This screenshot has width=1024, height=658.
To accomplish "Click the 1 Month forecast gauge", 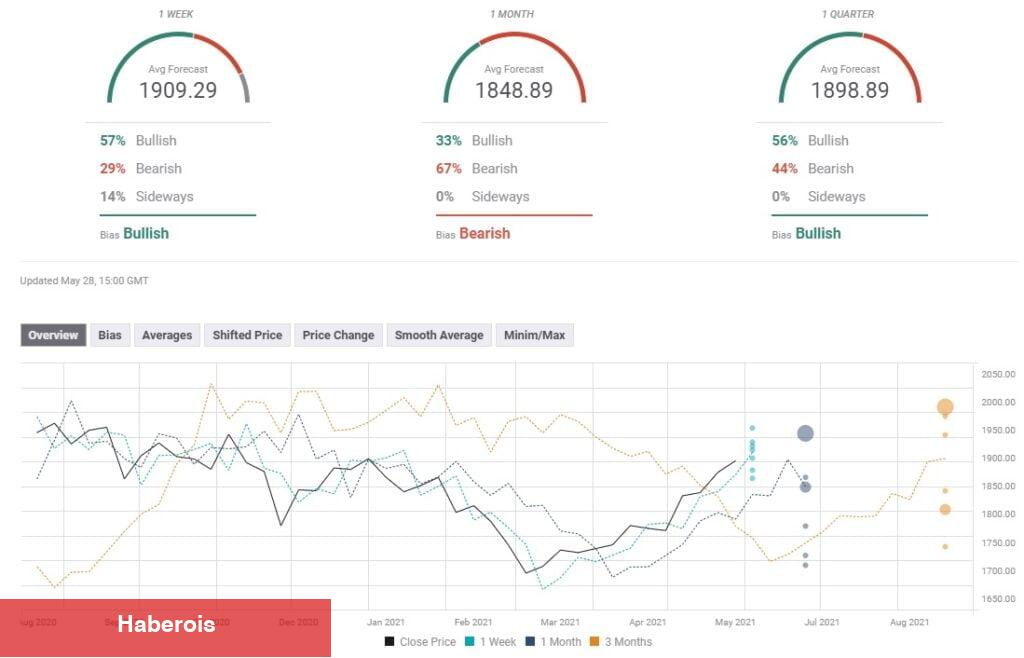I will (514, 70).
